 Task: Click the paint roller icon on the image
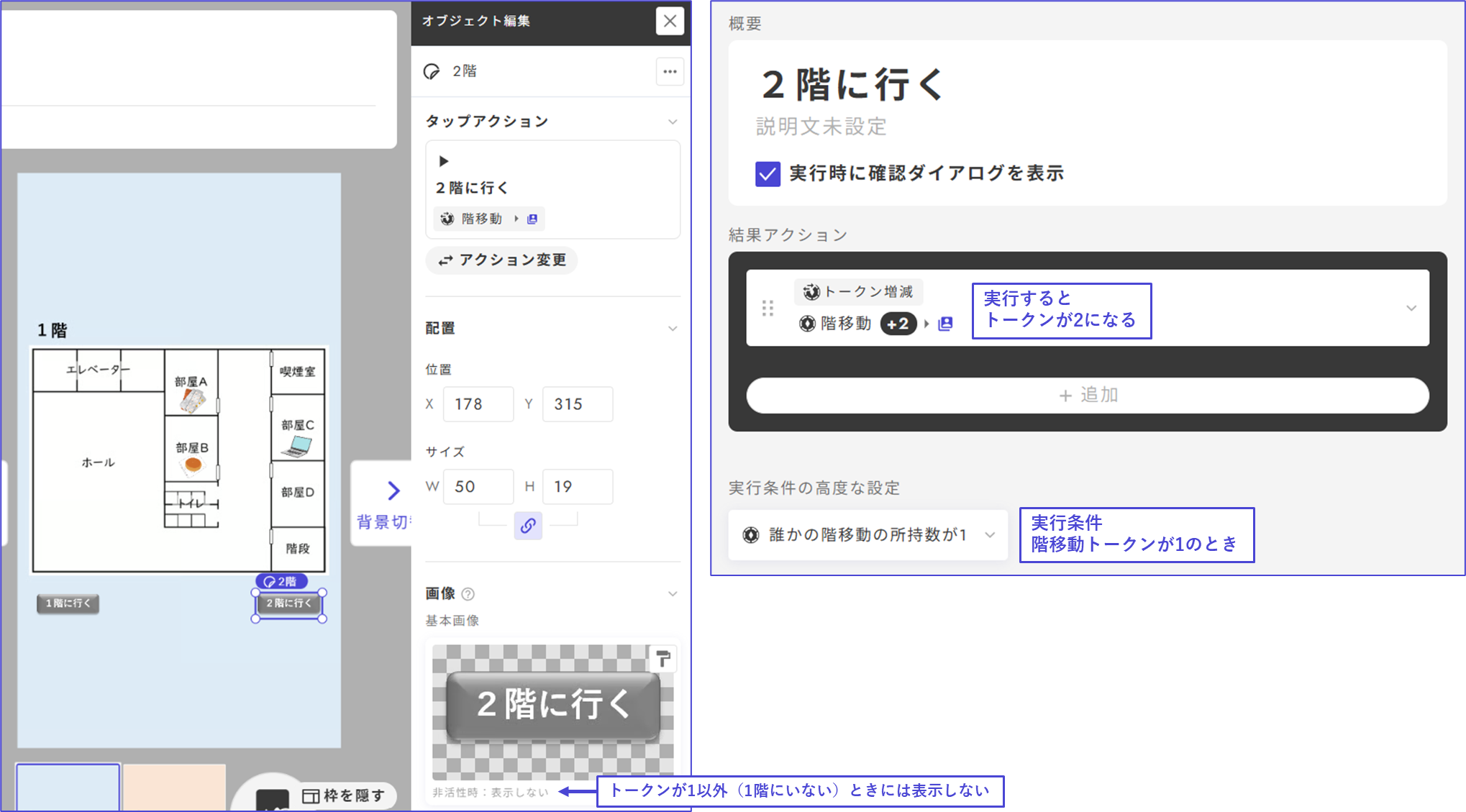tap(663, 658)
